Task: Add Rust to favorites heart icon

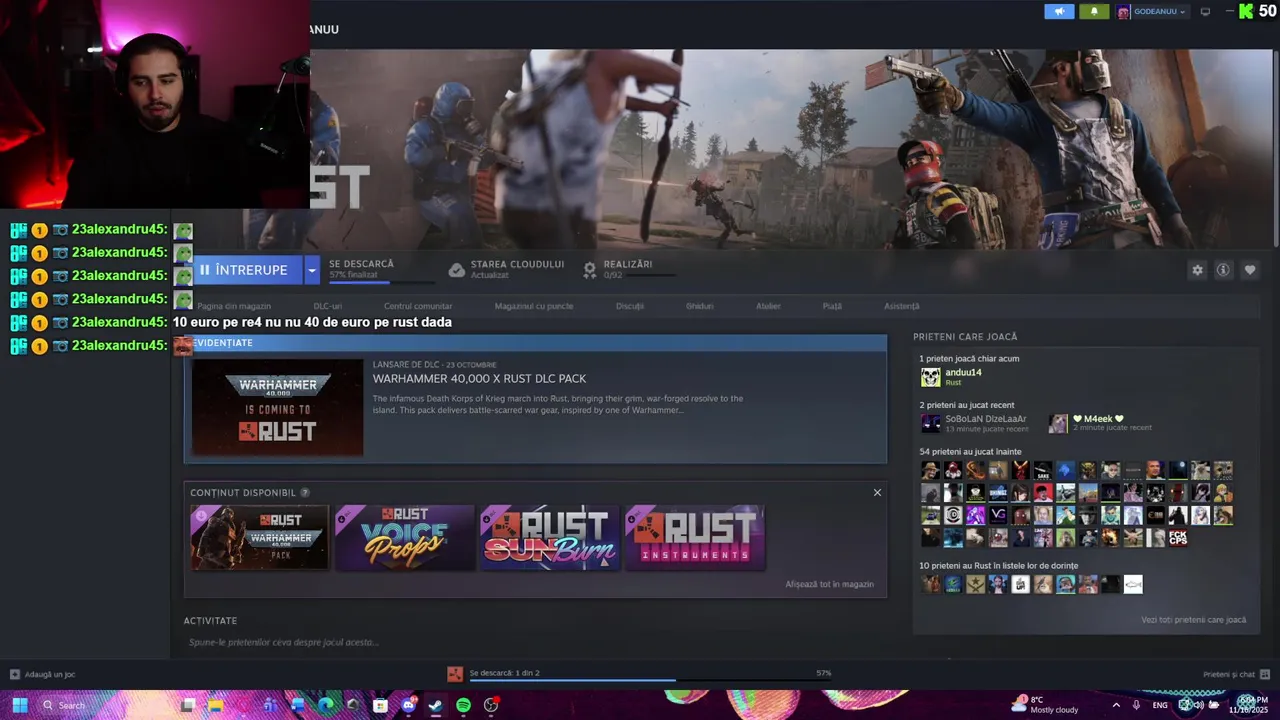Action: pyautogui.click(x=1250, y=270)
